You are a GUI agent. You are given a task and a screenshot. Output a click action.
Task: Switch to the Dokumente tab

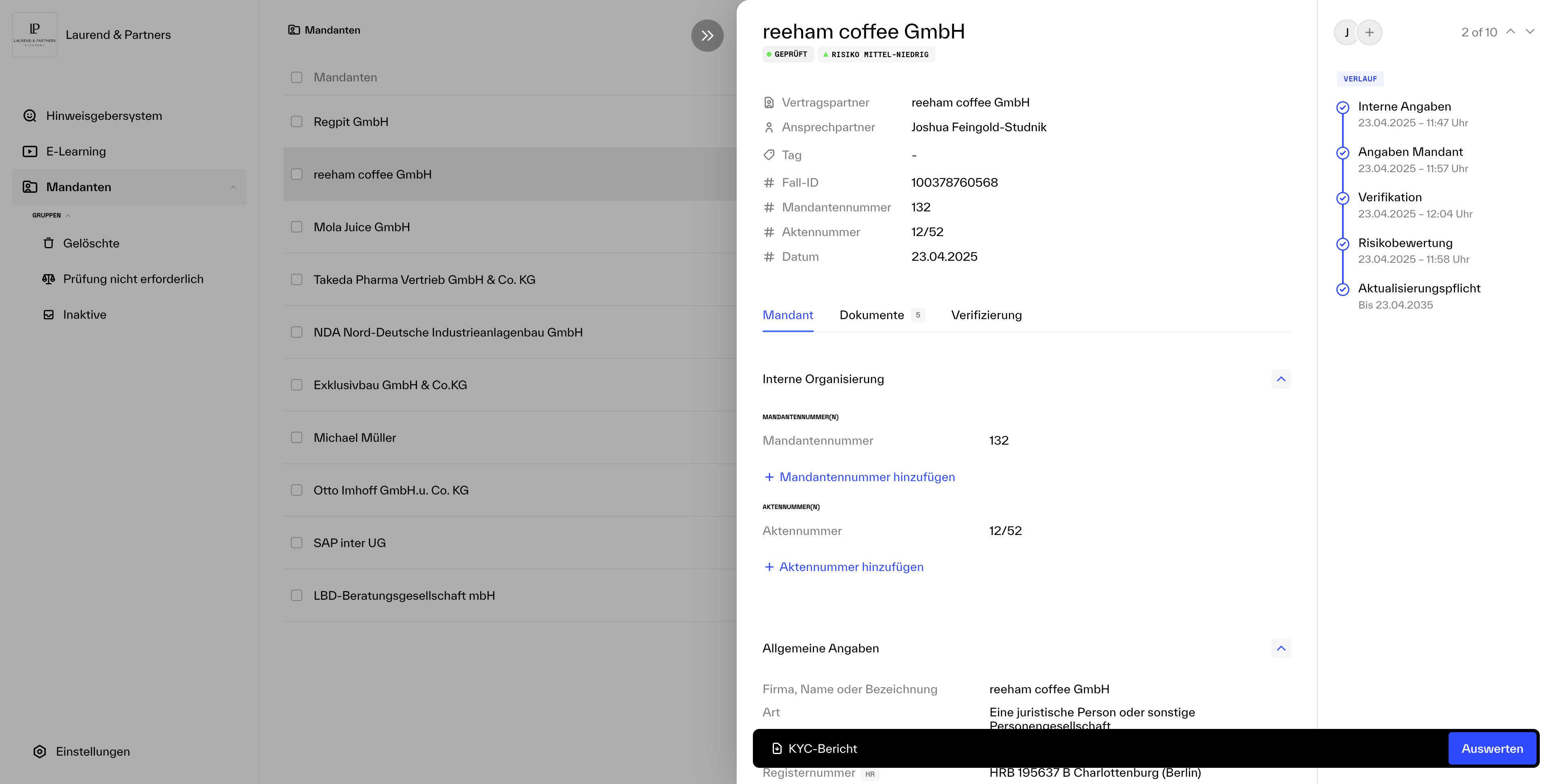pos(872,315)
